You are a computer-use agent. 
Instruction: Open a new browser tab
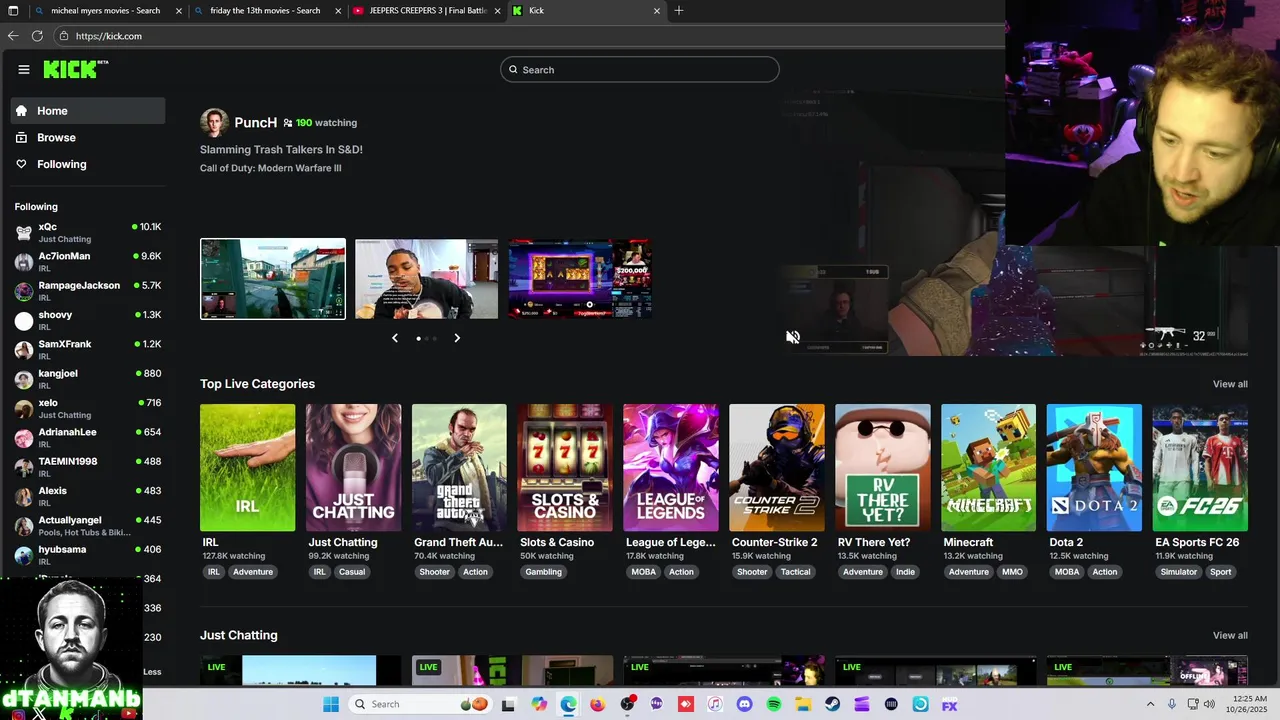[x=679, y=10]
